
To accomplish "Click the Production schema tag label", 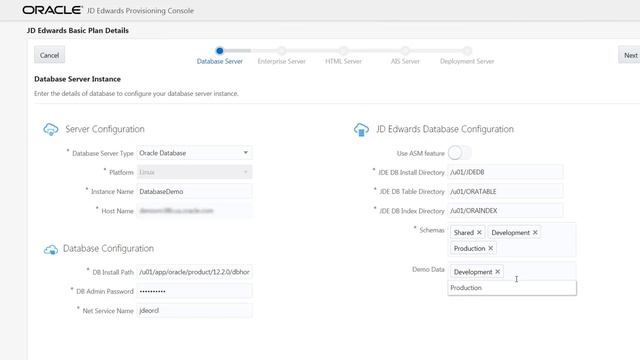I will point(469,248).
